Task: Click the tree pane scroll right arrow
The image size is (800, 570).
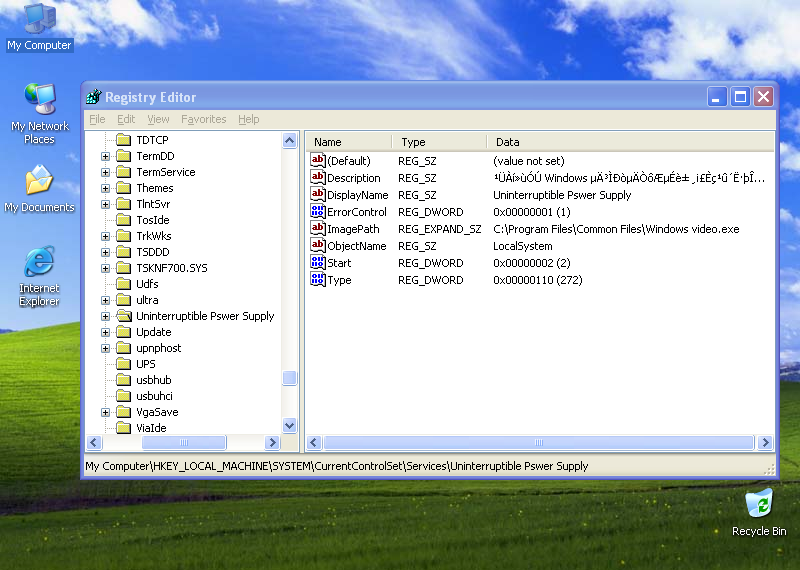Action: click(x=272, y=442)
